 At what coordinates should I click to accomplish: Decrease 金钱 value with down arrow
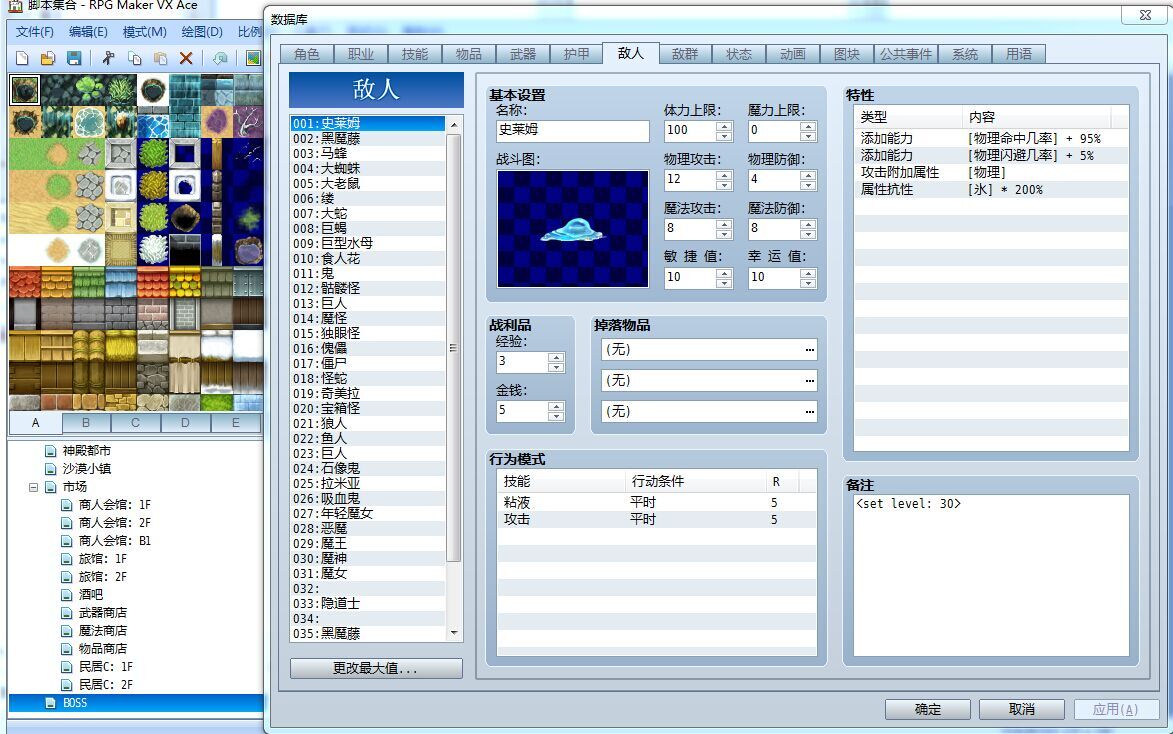(556, 416)
